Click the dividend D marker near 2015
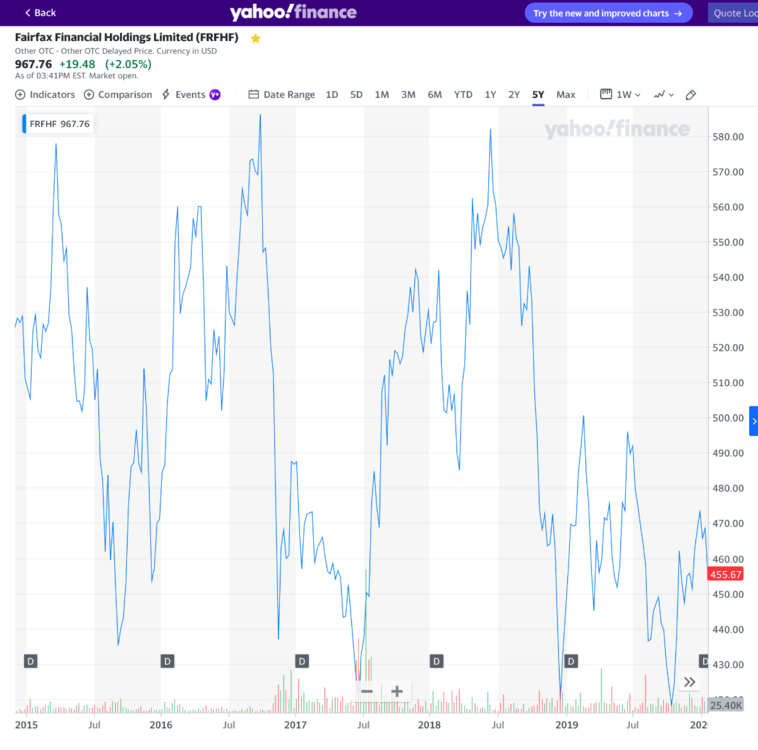This screenshot has width=758, height=750. (30, 661)
